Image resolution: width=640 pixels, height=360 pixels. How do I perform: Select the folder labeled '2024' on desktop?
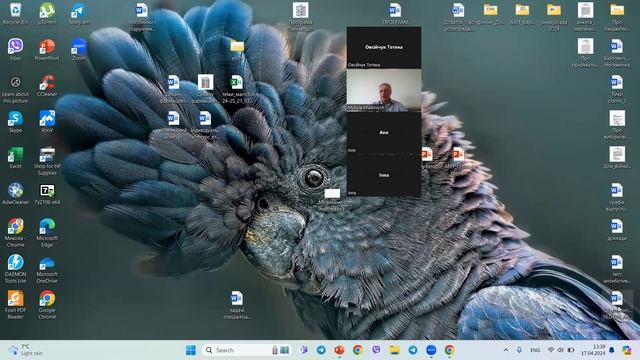(554, 16)
